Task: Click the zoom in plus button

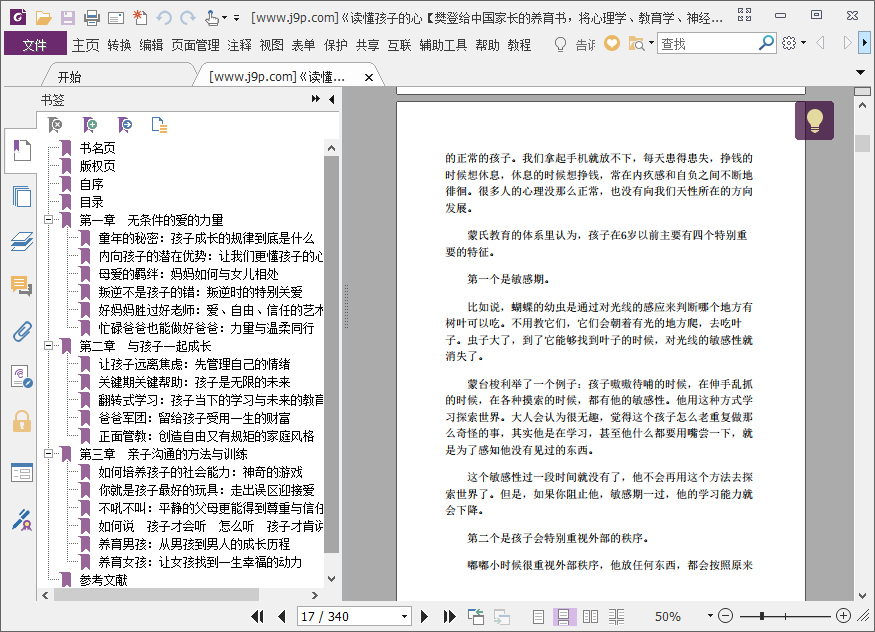Action: (843, 616)
